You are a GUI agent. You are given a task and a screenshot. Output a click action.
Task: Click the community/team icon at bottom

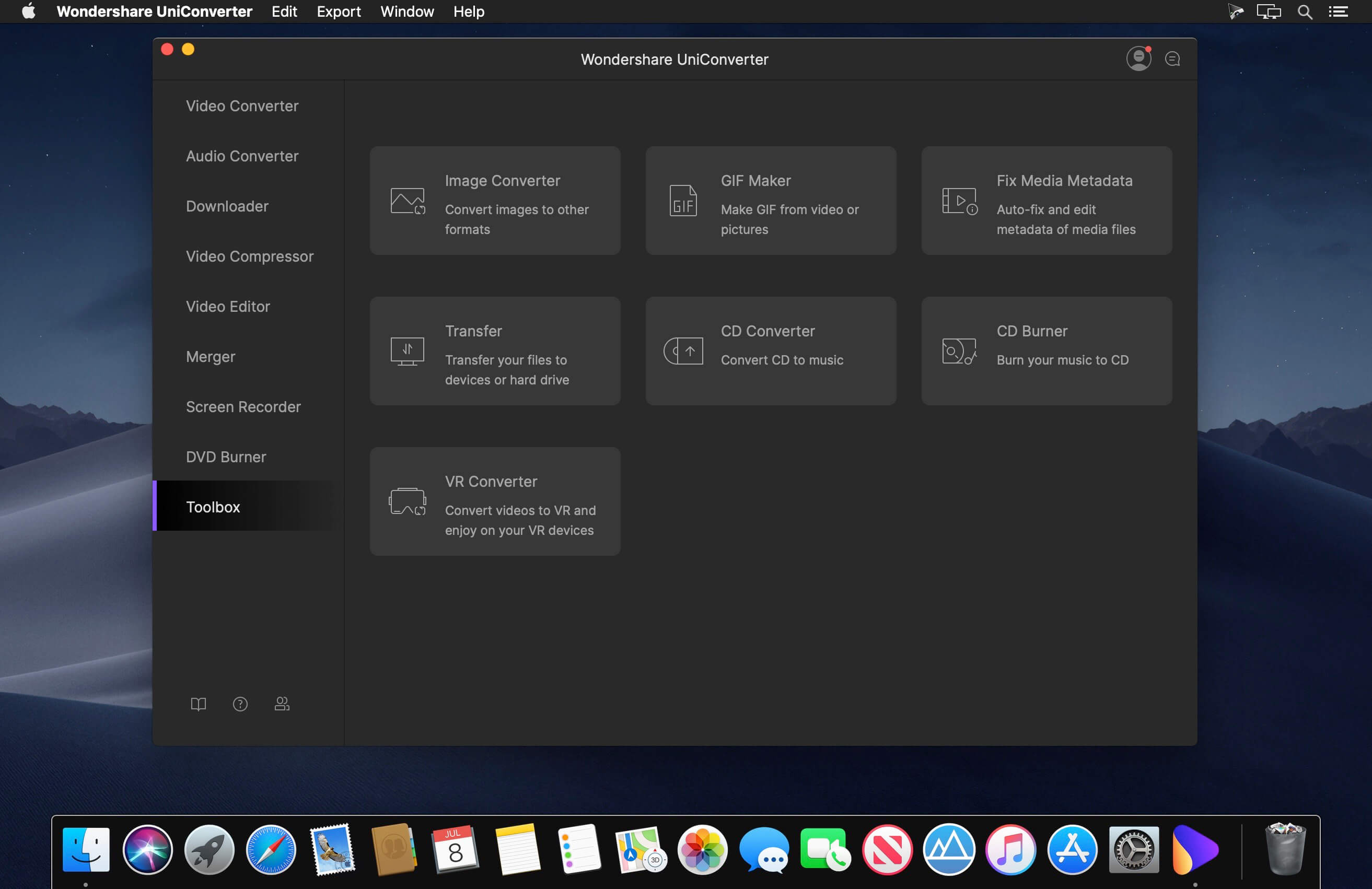pyautogui.click(x=282, y=704)
